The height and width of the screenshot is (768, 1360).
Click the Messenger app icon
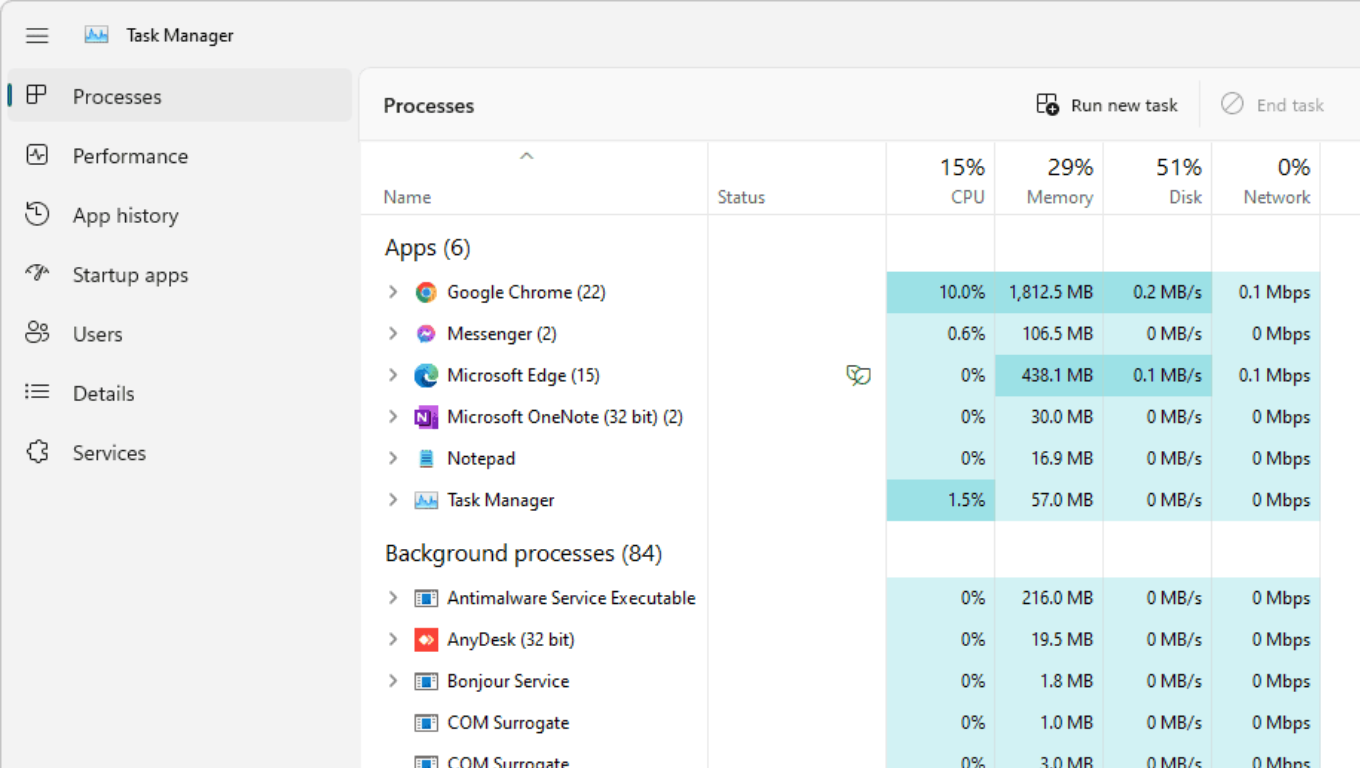426,334
